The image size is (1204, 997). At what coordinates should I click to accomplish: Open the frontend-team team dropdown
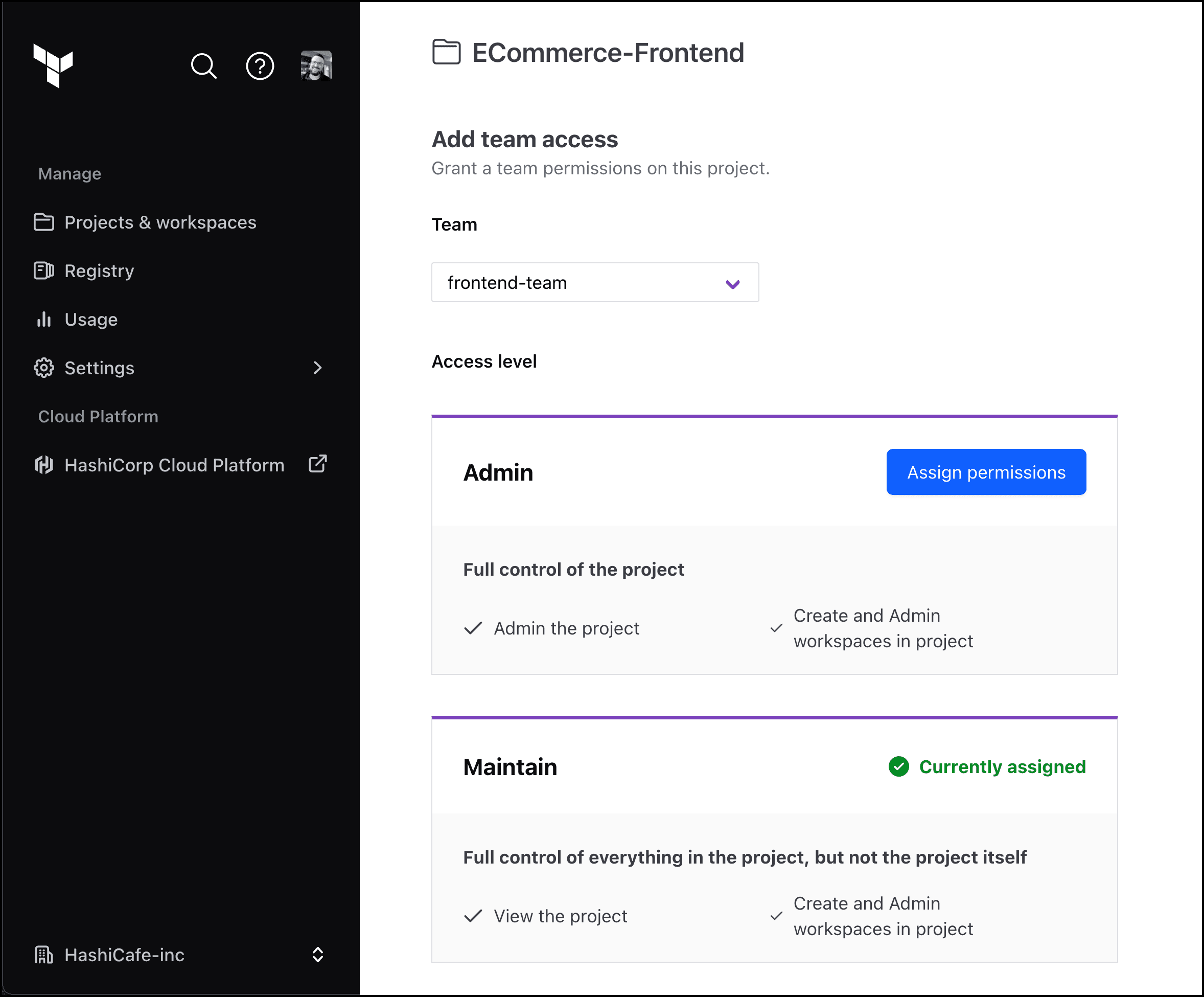(x=594, y=282)
